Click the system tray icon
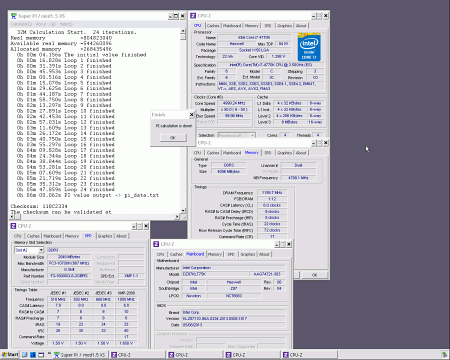The height and width of the screenshot is (360, 450). tap(444, 355)
